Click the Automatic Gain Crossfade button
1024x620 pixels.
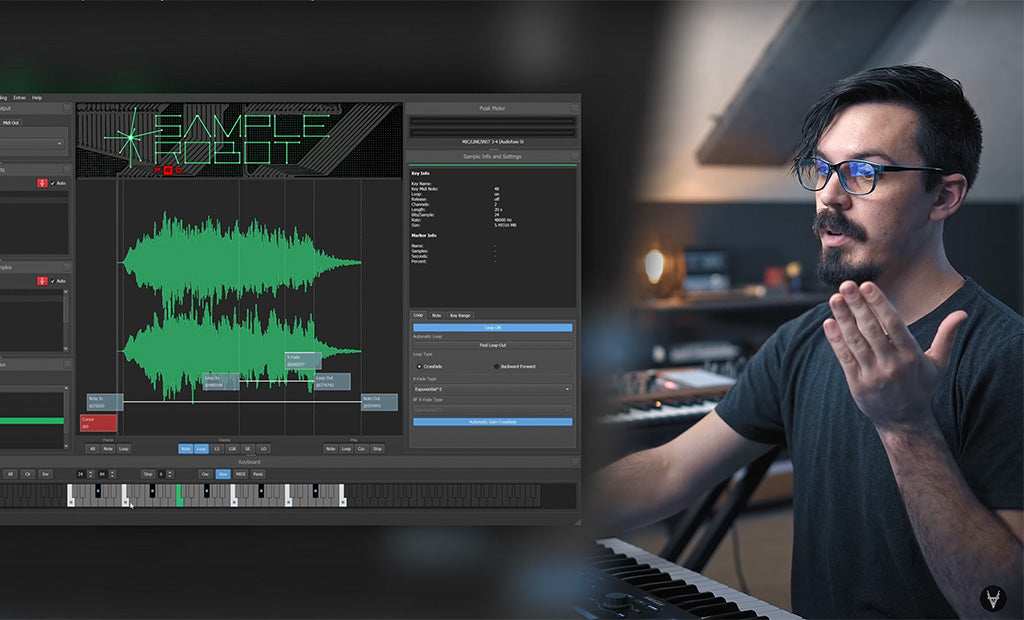tap(492, 422)
